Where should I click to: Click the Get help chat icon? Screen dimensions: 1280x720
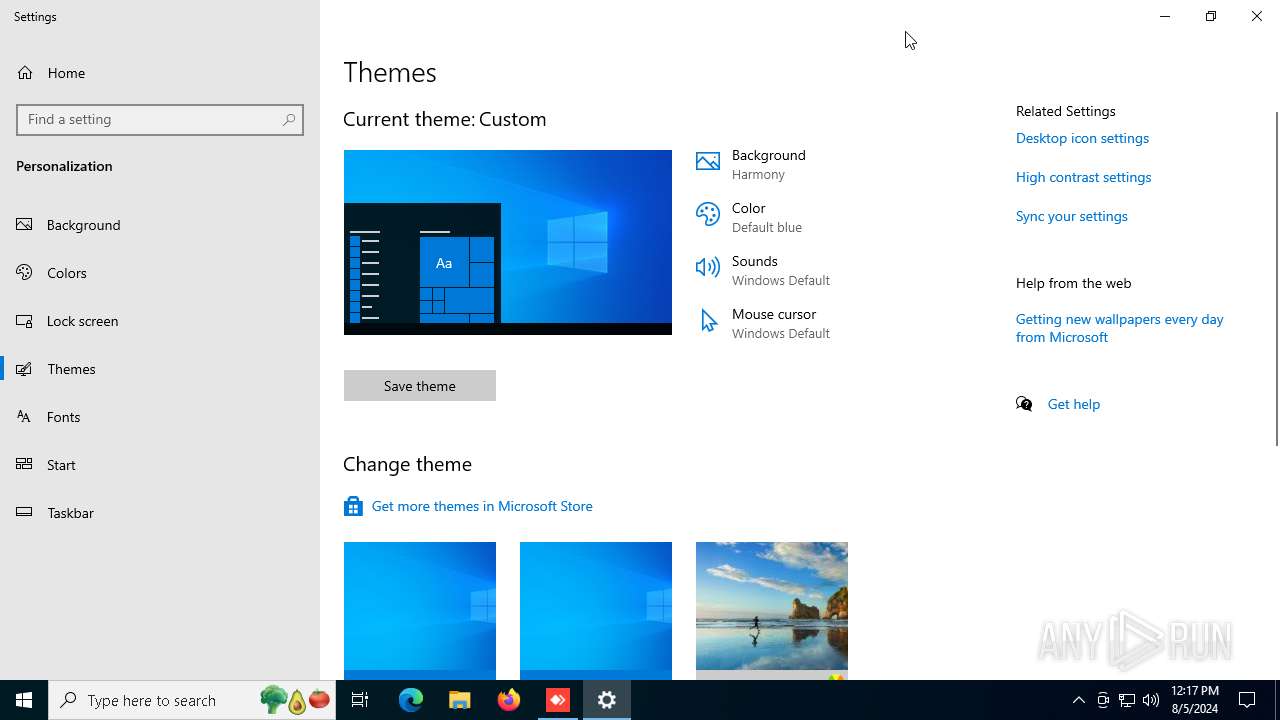1024,404
